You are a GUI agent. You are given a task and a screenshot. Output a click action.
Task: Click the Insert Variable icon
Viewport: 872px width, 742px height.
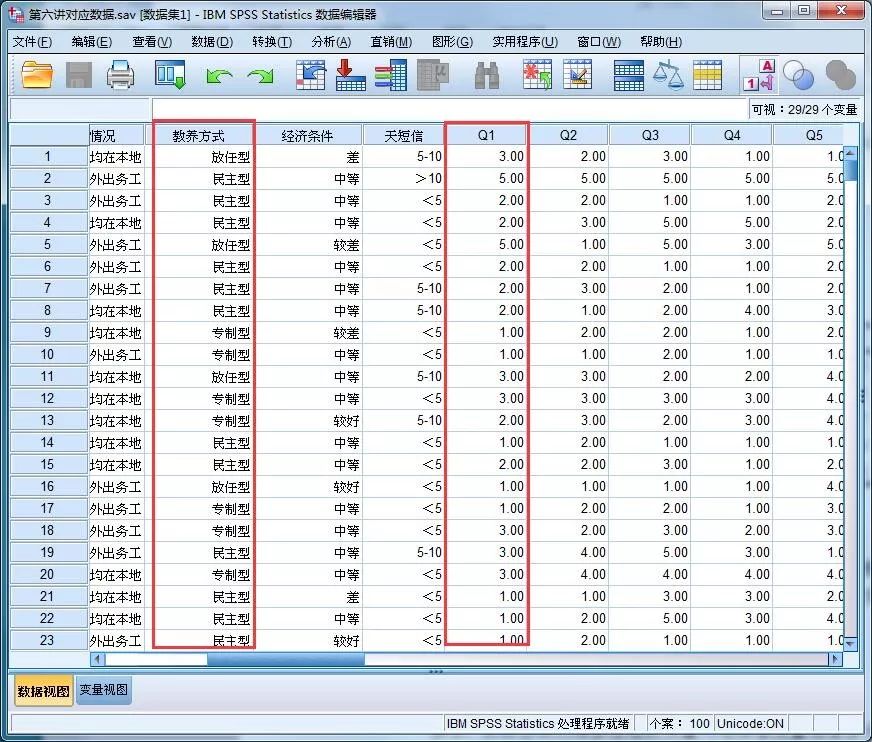[x=577, y=75]
